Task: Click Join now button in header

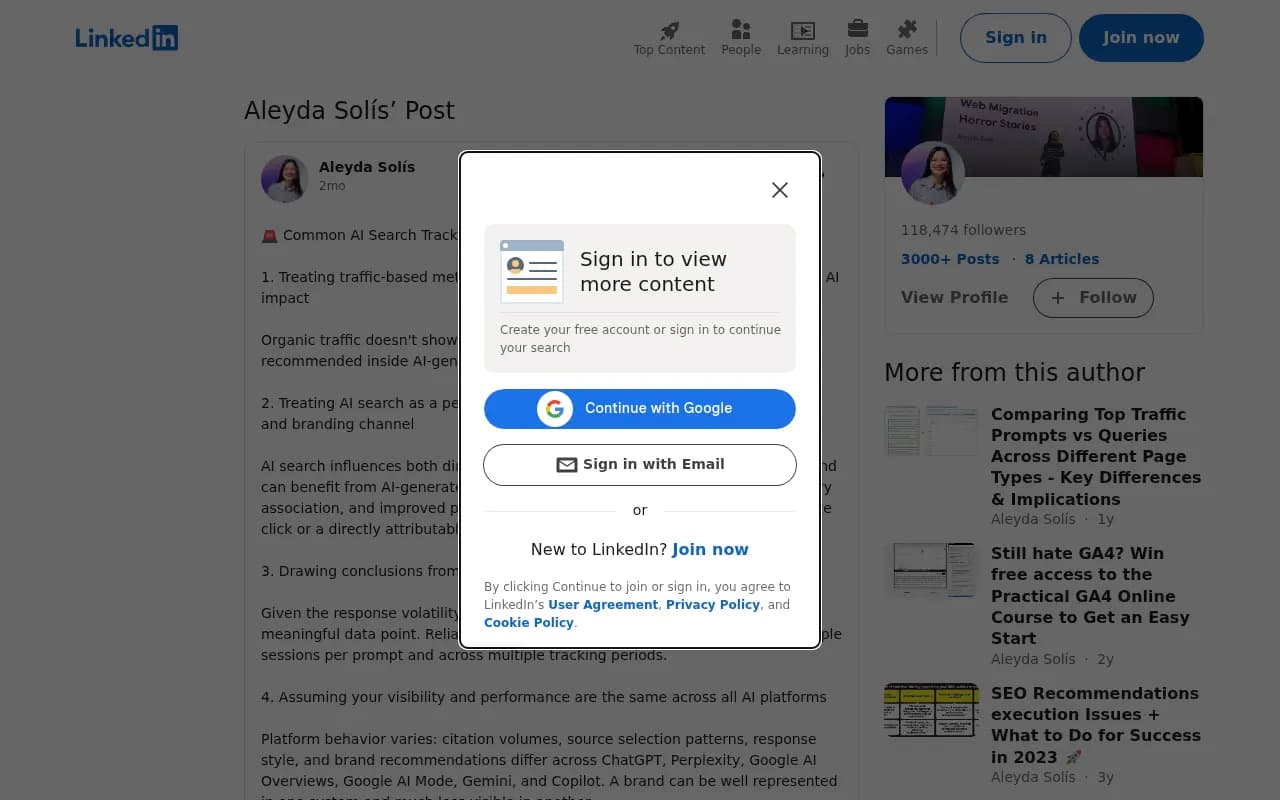Action: pos(1141,38)
